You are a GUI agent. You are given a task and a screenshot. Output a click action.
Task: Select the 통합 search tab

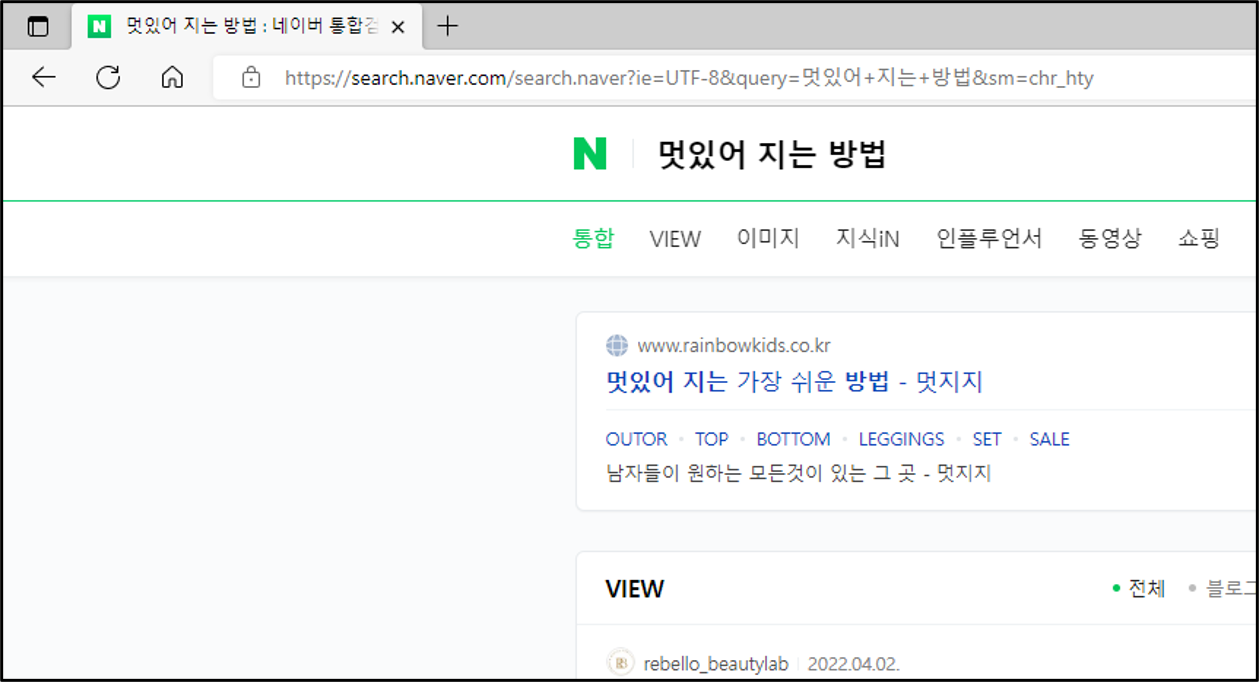click(593, 238)
